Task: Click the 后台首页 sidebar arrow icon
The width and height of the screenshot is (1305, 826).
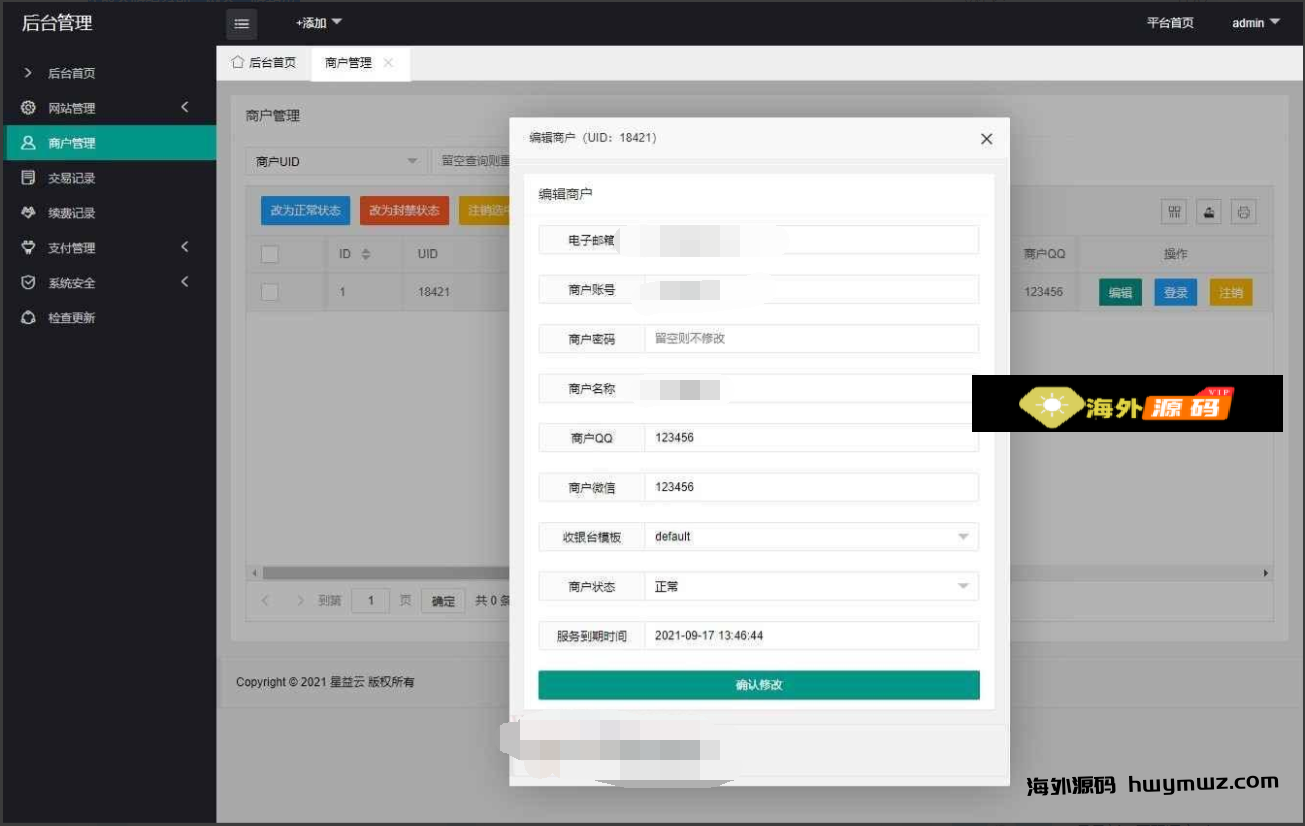Action: click(x=28, y=73)
